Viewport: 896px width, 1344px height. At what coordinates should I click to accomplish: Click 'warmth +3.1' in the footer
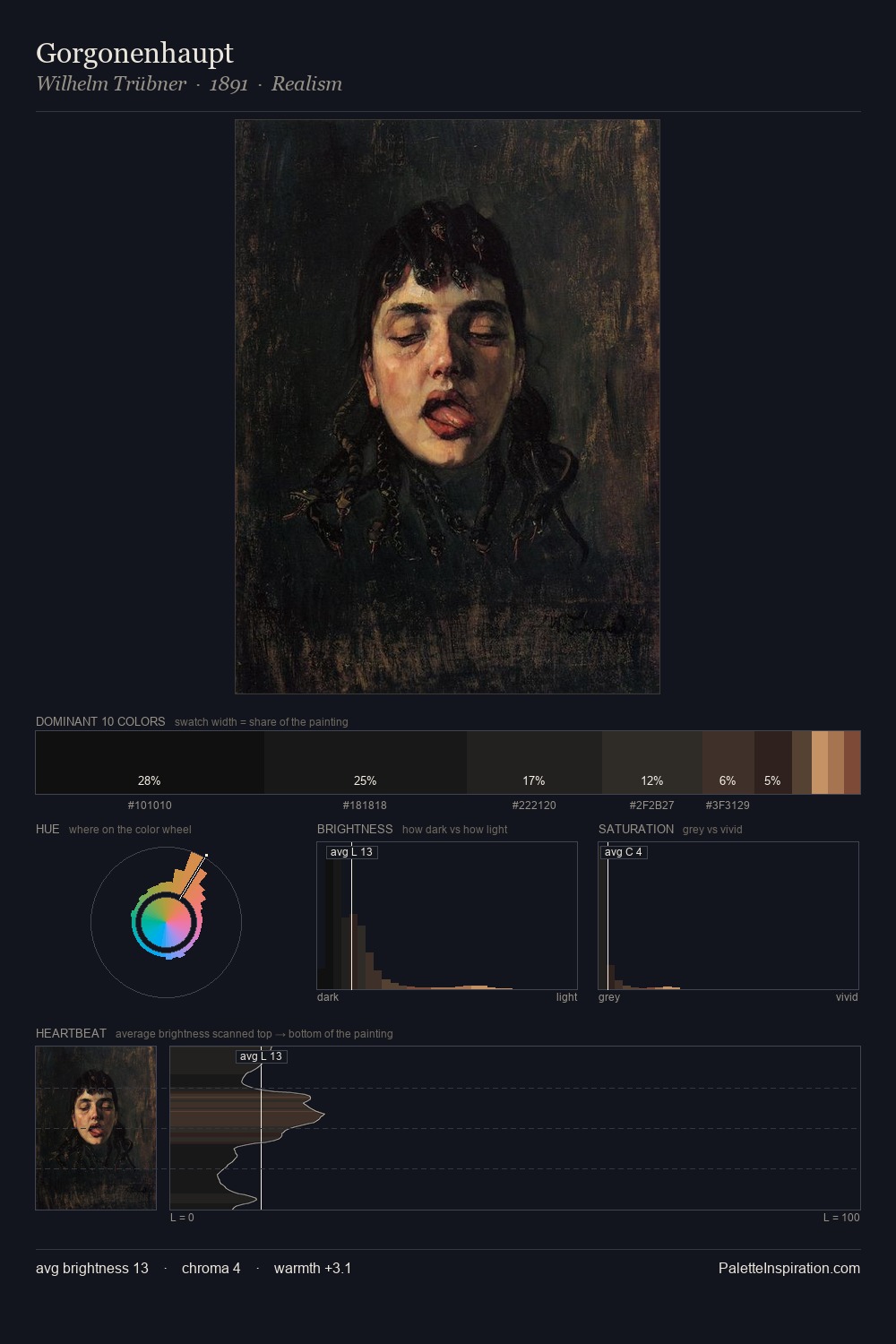[313, 1269]
